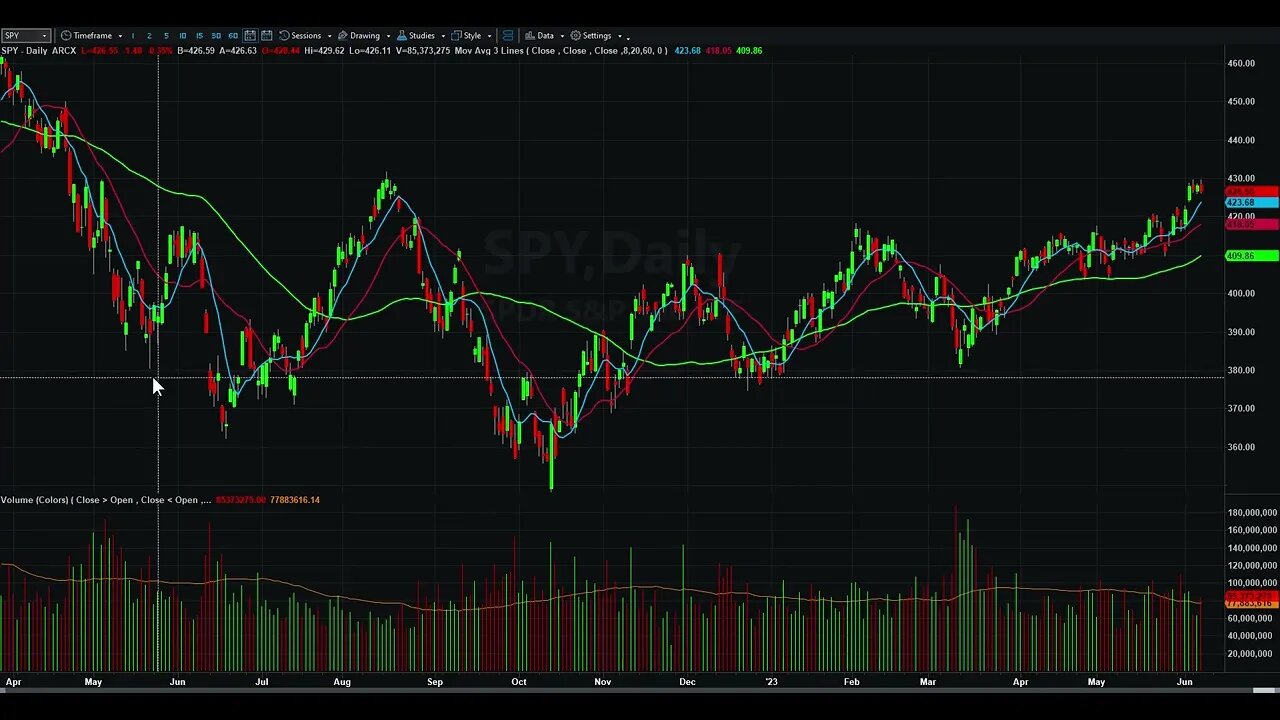Click the green 409.86 moving average value
Viewport: 1280px width, 720px height.
click(749, 50)
